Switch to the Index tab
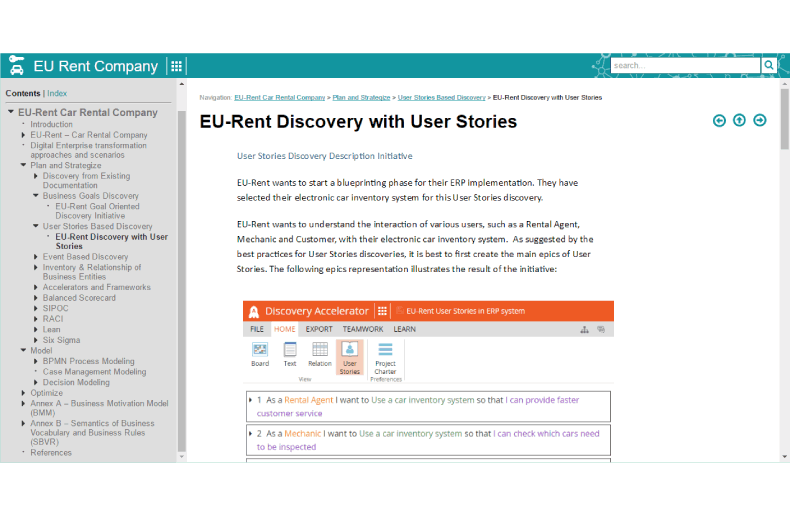Viewport: 790px width, 515px height. point(57,93)
